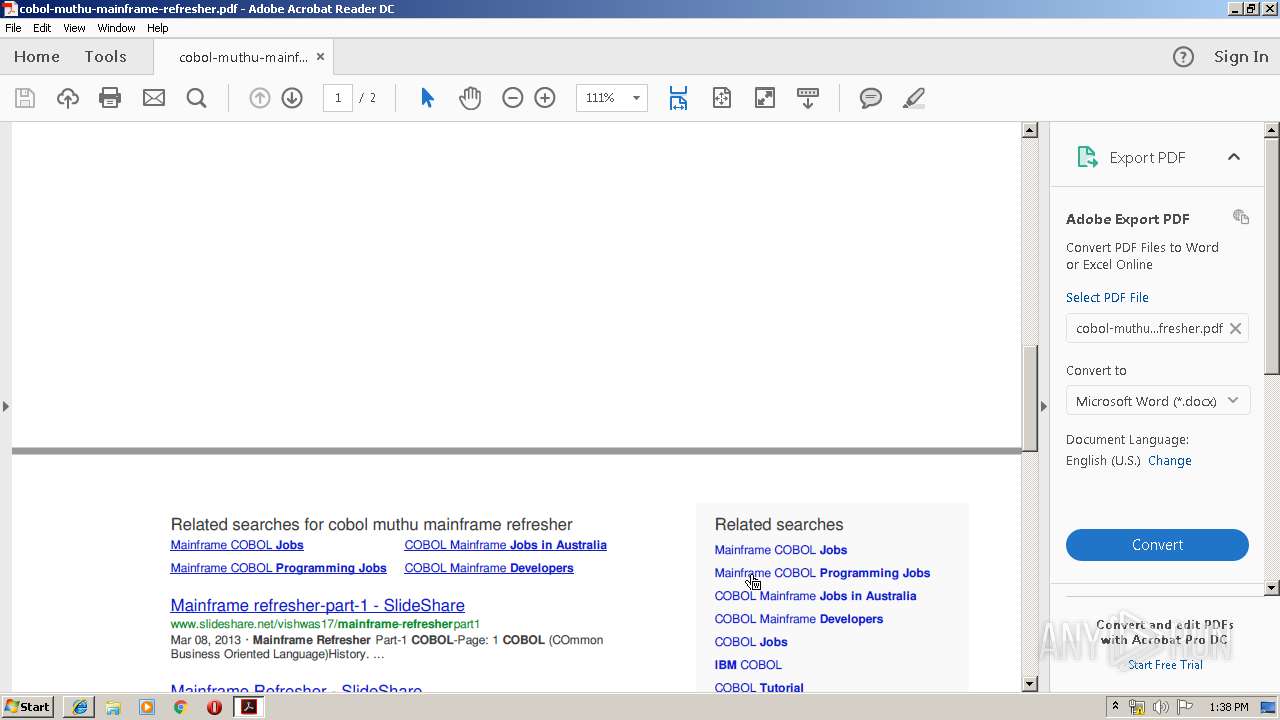Open Chrome from the taskbar

(180, 707)
